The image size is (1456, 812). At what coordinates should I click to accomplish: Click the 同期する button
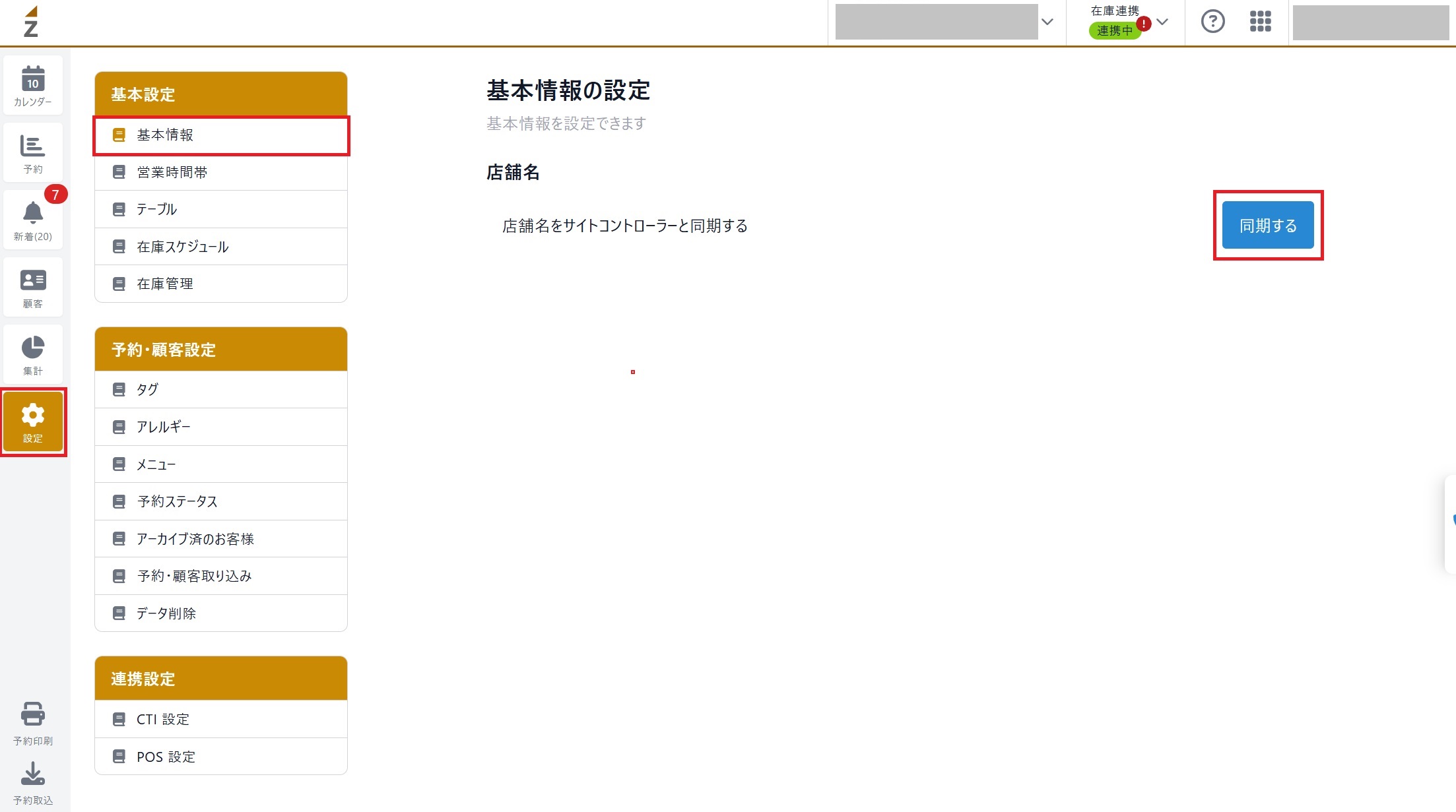(1268, 225)
